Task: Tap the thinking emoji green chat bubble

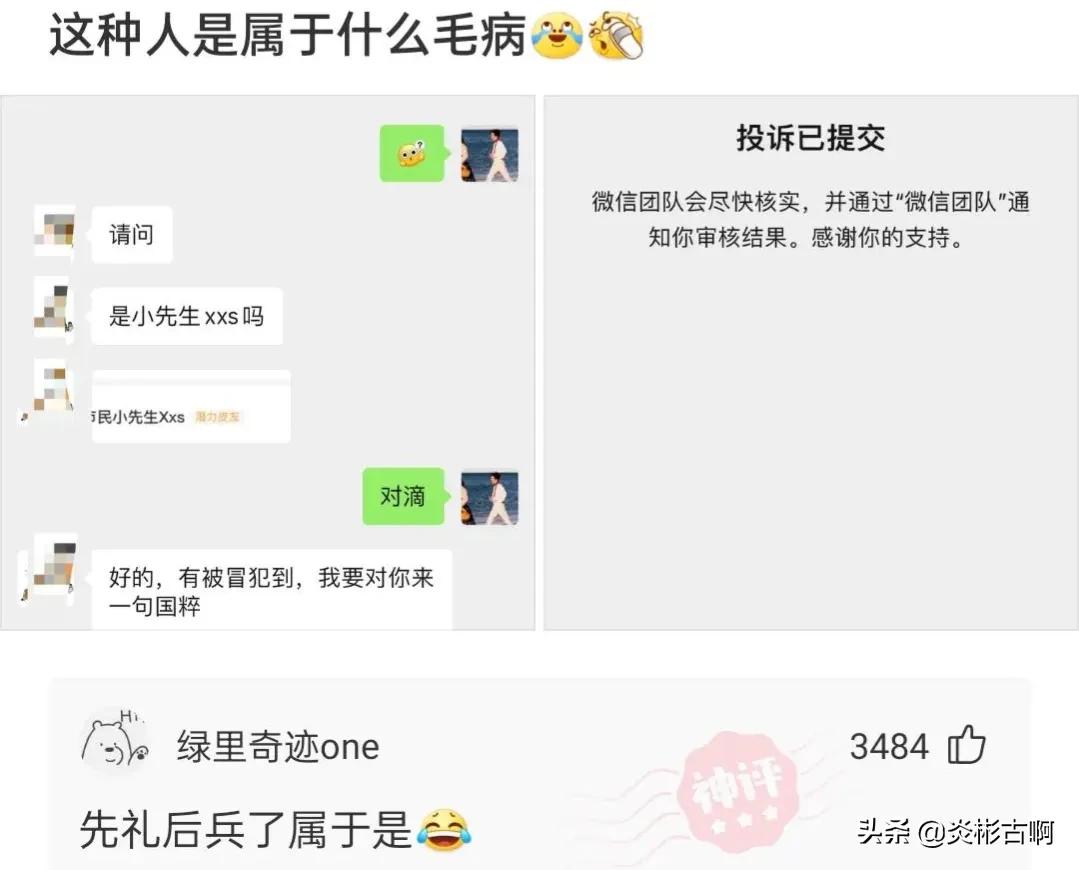Action: pos(412,153)
